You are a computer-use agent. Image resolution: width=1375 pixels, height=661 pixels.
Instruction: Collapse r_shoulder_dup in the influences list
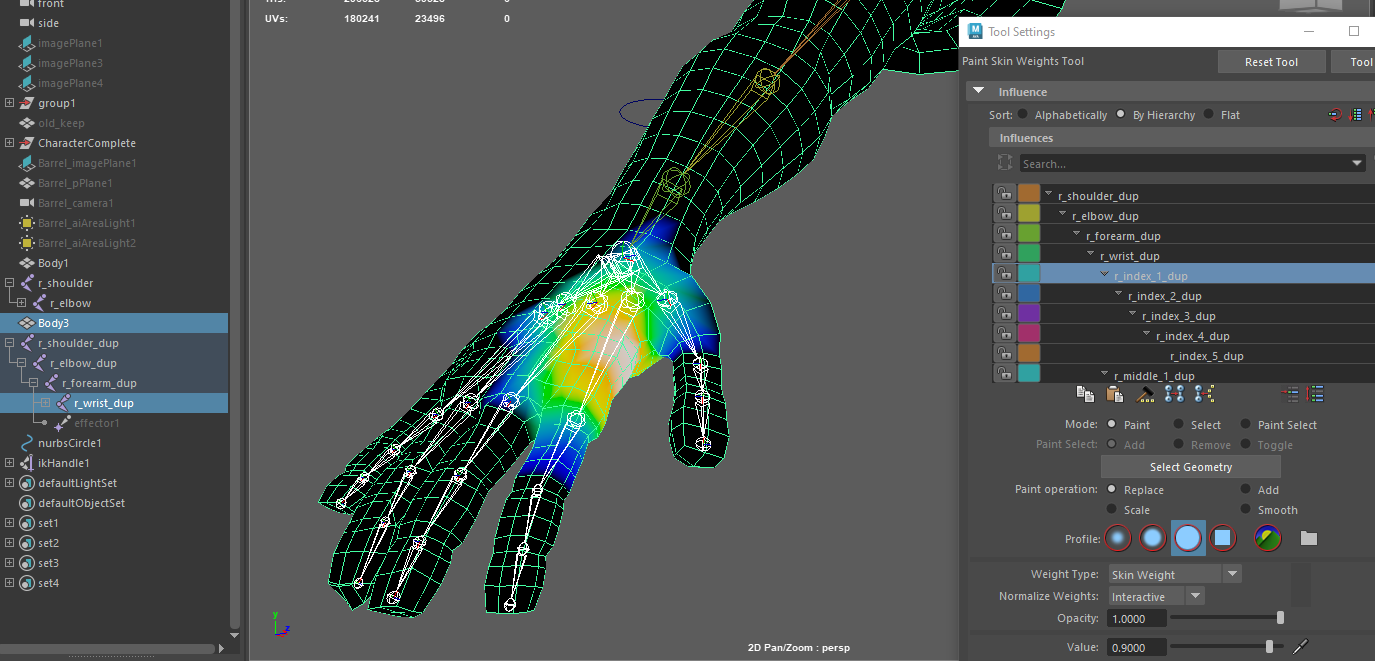pos(1049,194)
